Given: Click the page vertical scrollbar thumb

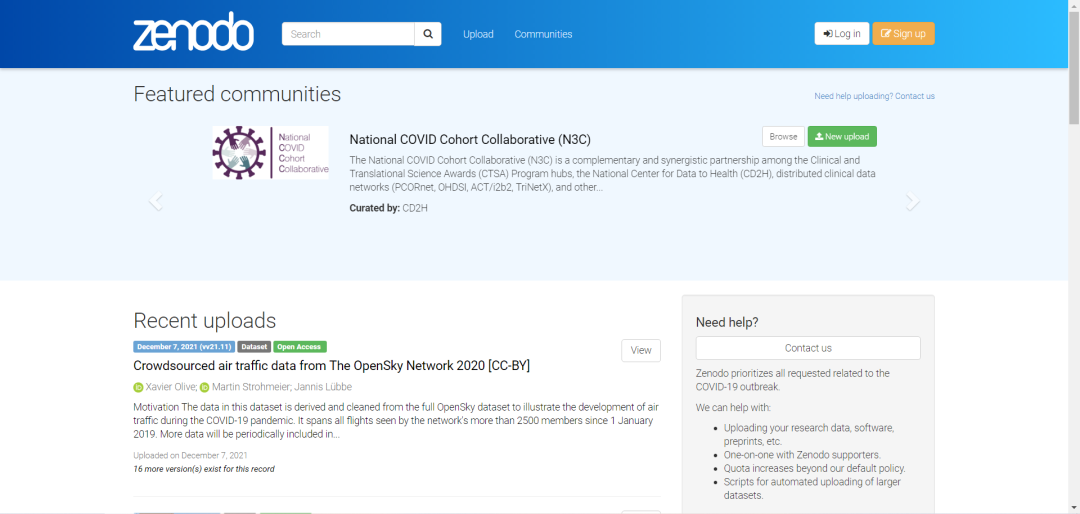Looking at the screenshot, I should point(1074,67).
